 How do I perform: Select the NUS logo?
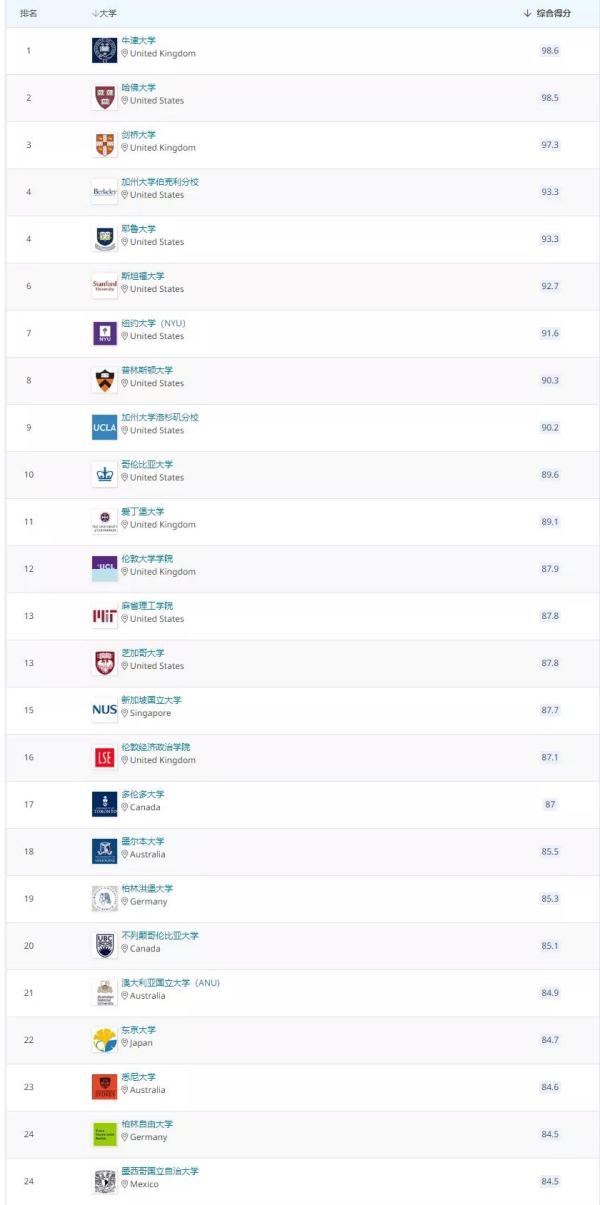tap(105, 710)
